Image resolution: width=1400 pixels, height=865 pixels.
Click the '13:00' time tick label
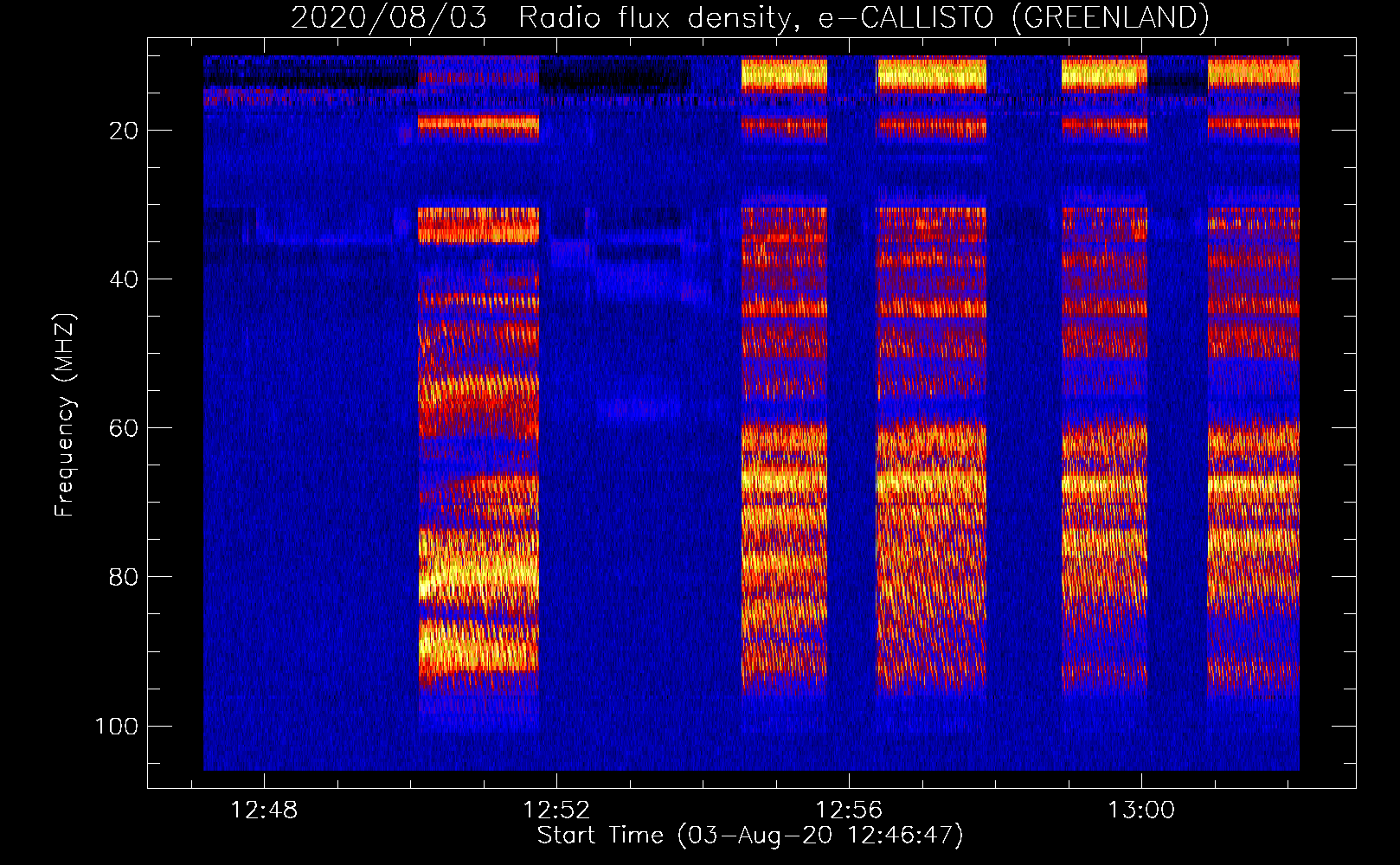coord(1141,811)
